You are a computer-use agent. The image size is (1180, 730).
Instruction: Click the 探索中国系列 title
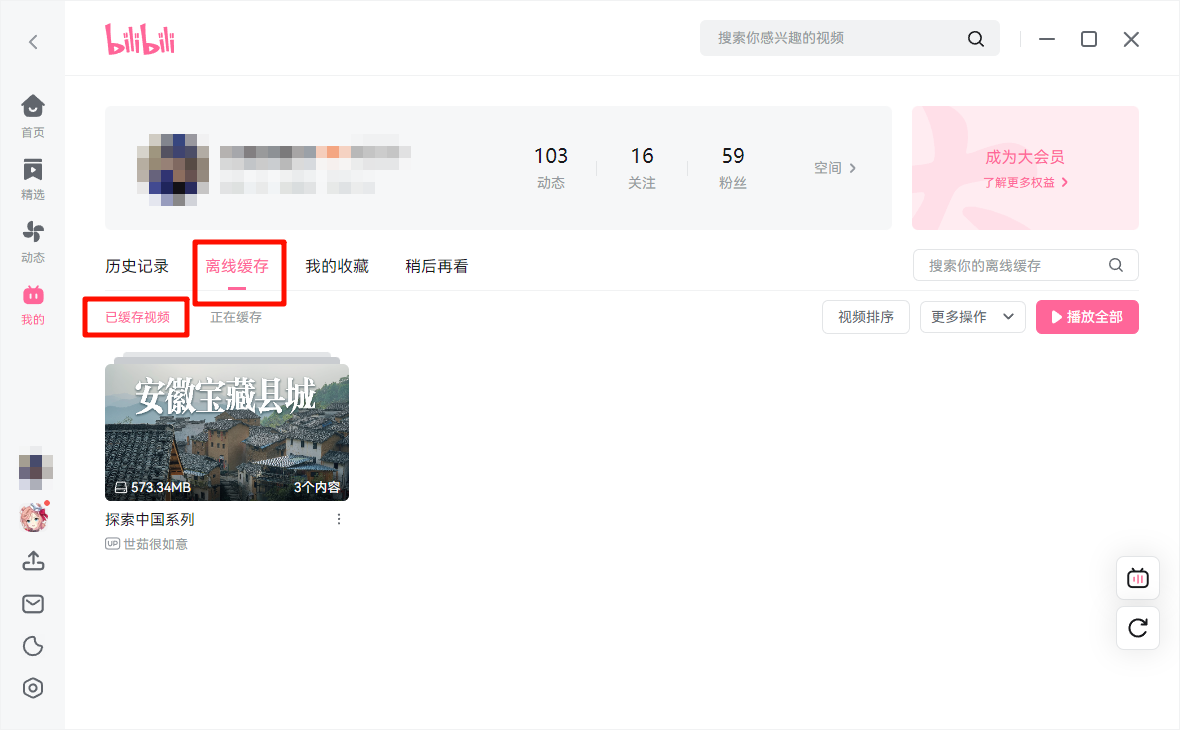click(x=150, y=519)
